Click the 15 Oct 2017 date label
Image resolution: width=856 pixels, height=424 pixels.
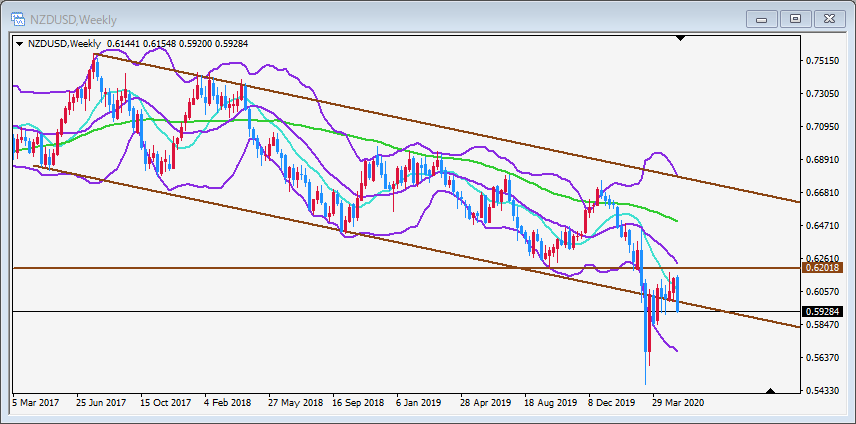coord(165,403)
